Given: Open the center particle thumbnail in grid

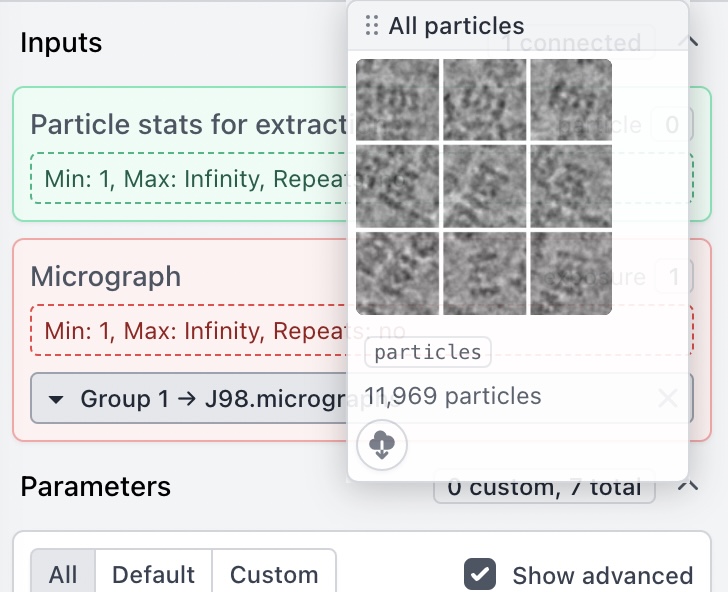Looking at the screenshot, I should pos(484,186).
